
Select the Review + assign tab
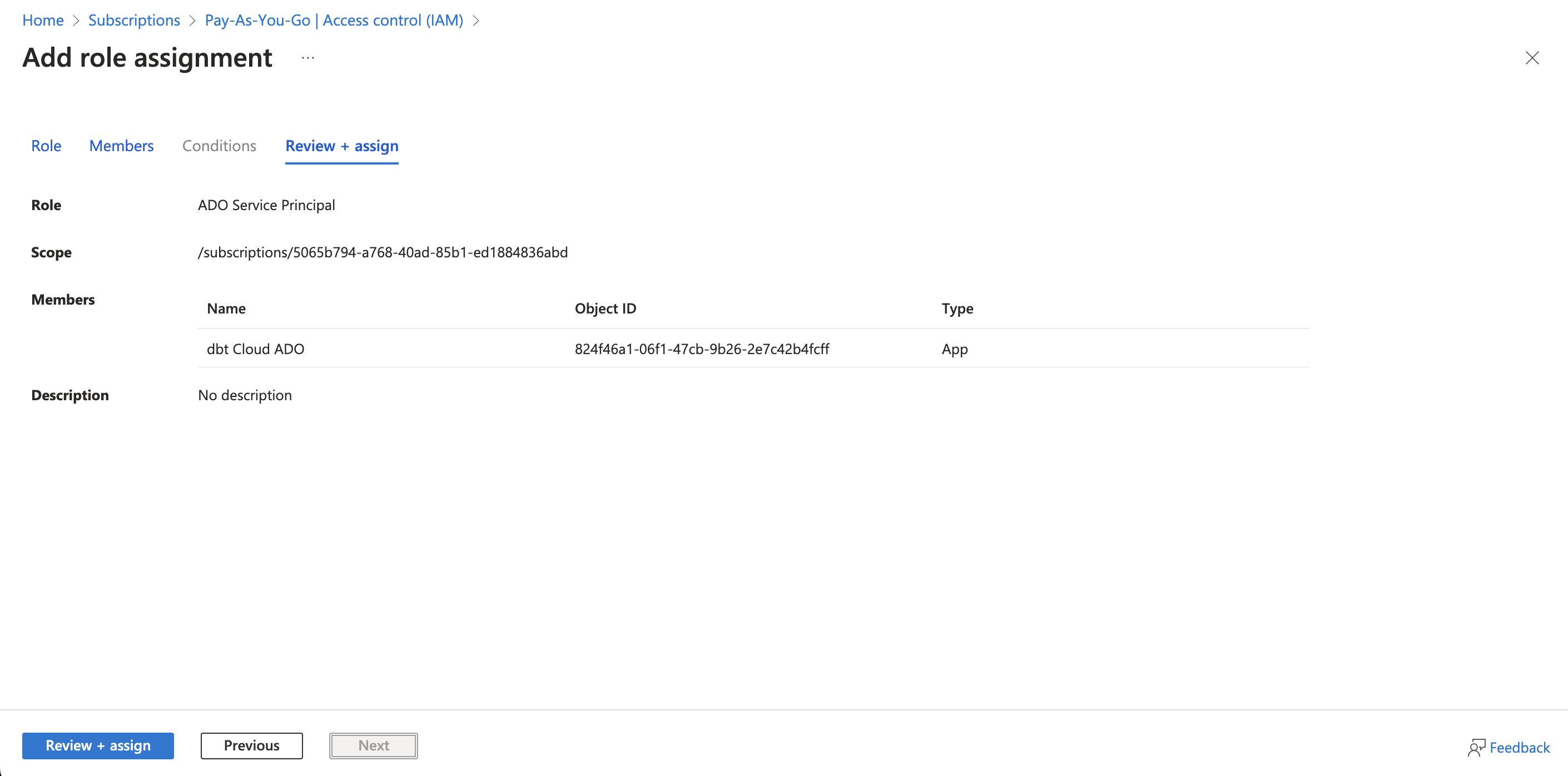point(341,145)
